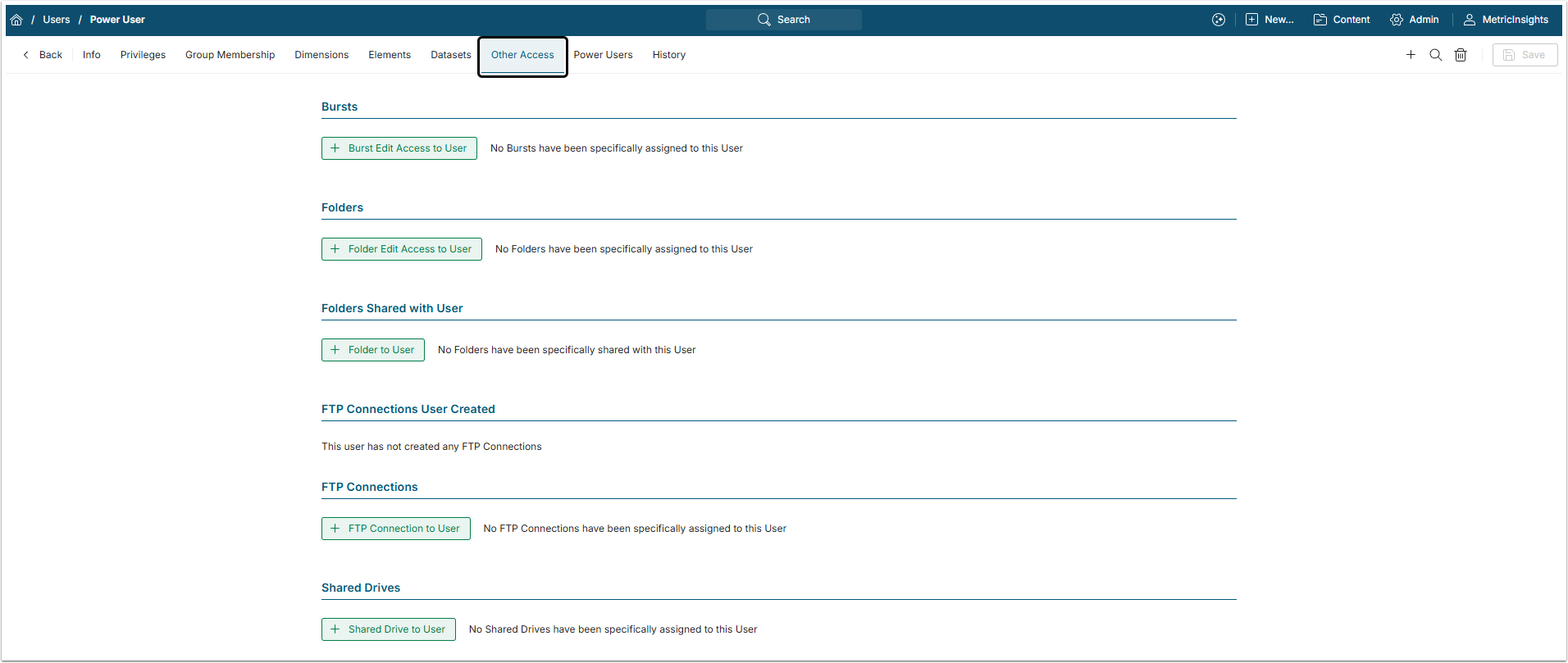Switch to the Privileges tab
The width and height of the screenshot is (1568, 663).
(143, 55)
